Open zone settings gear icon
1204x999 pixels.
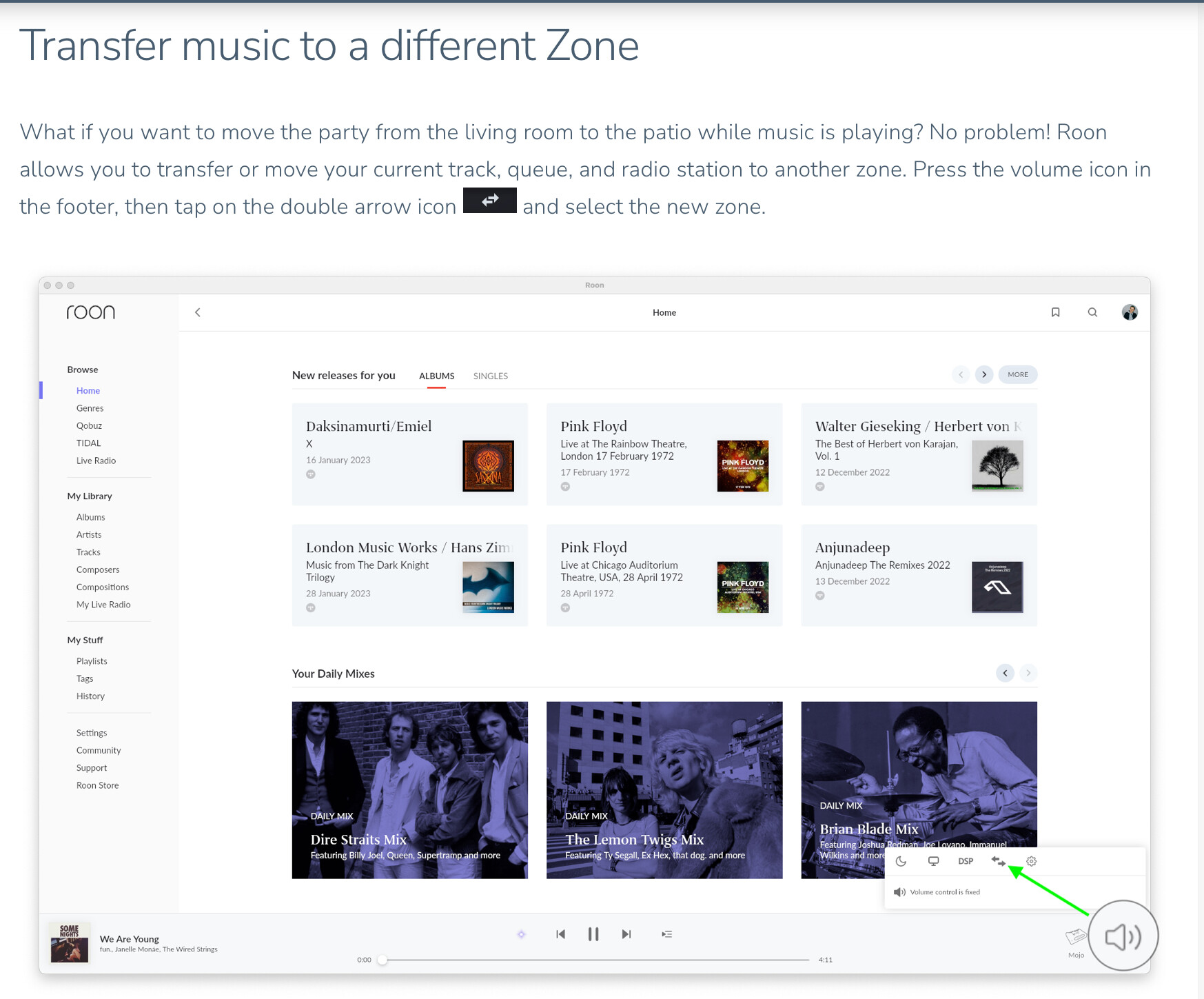click(x=1031, y=861)
